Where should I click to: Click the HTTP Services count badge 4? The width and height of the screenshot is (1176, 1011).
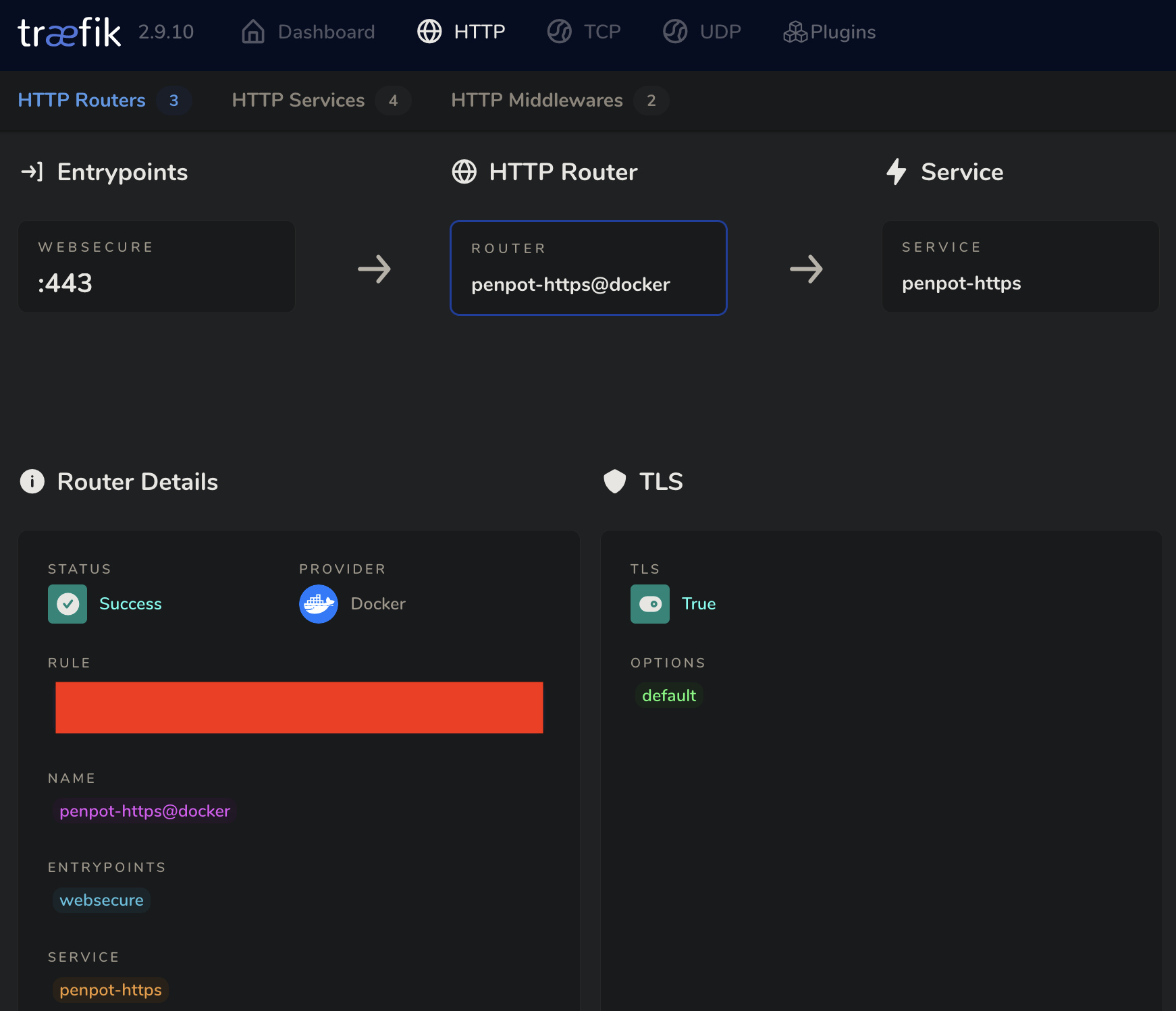(394, 101)
